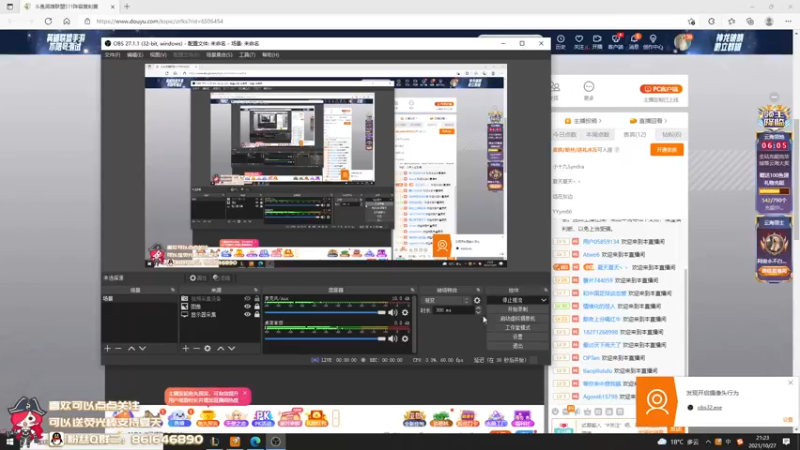Pop out the Scenes dock panel
800x450 pixels.
point(172,290)
